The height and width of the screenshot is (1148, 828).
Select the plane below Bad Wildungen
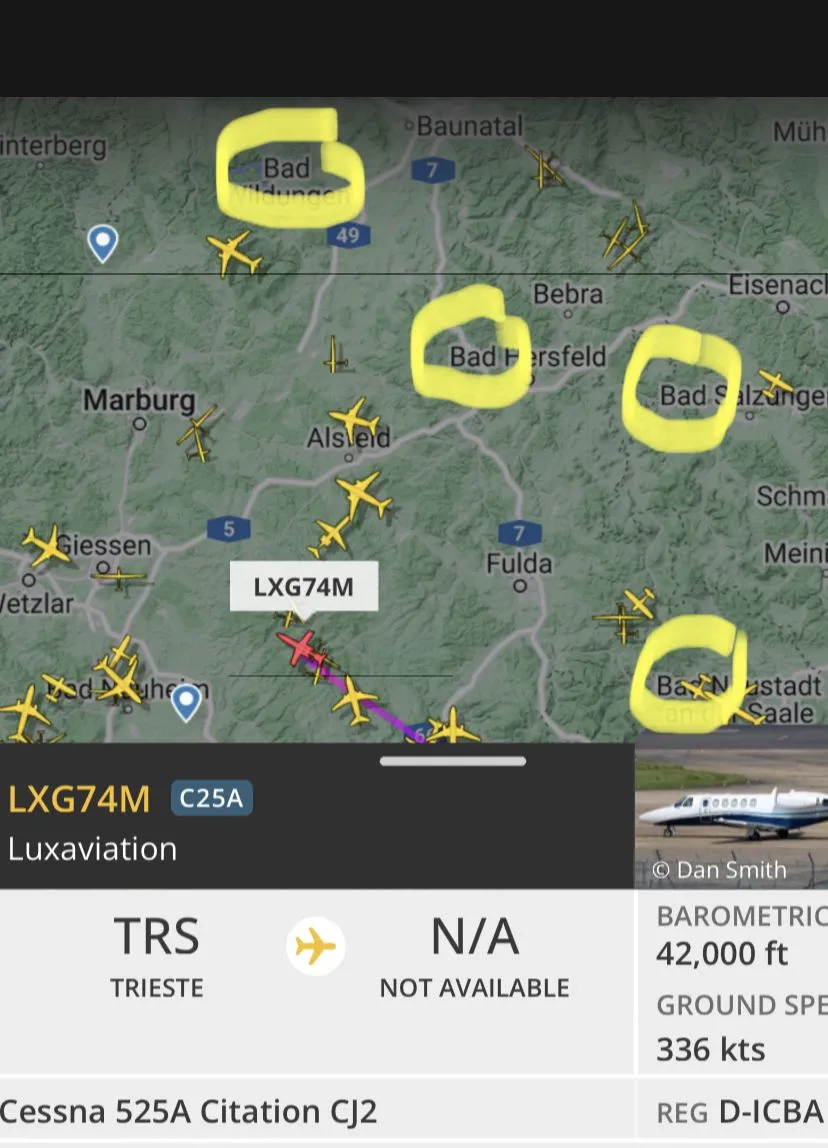coord(234,253)
